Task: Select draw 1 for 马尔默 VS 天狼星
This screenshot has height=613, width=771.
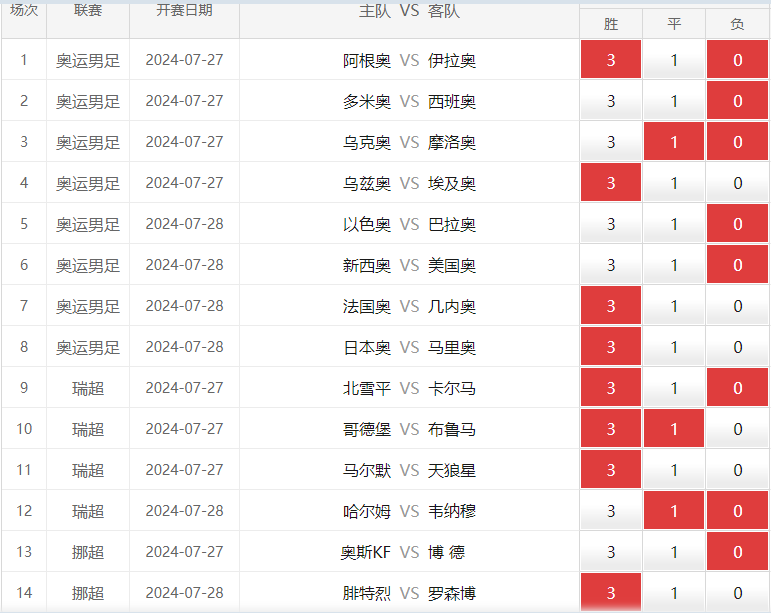Action: (674, 470)
